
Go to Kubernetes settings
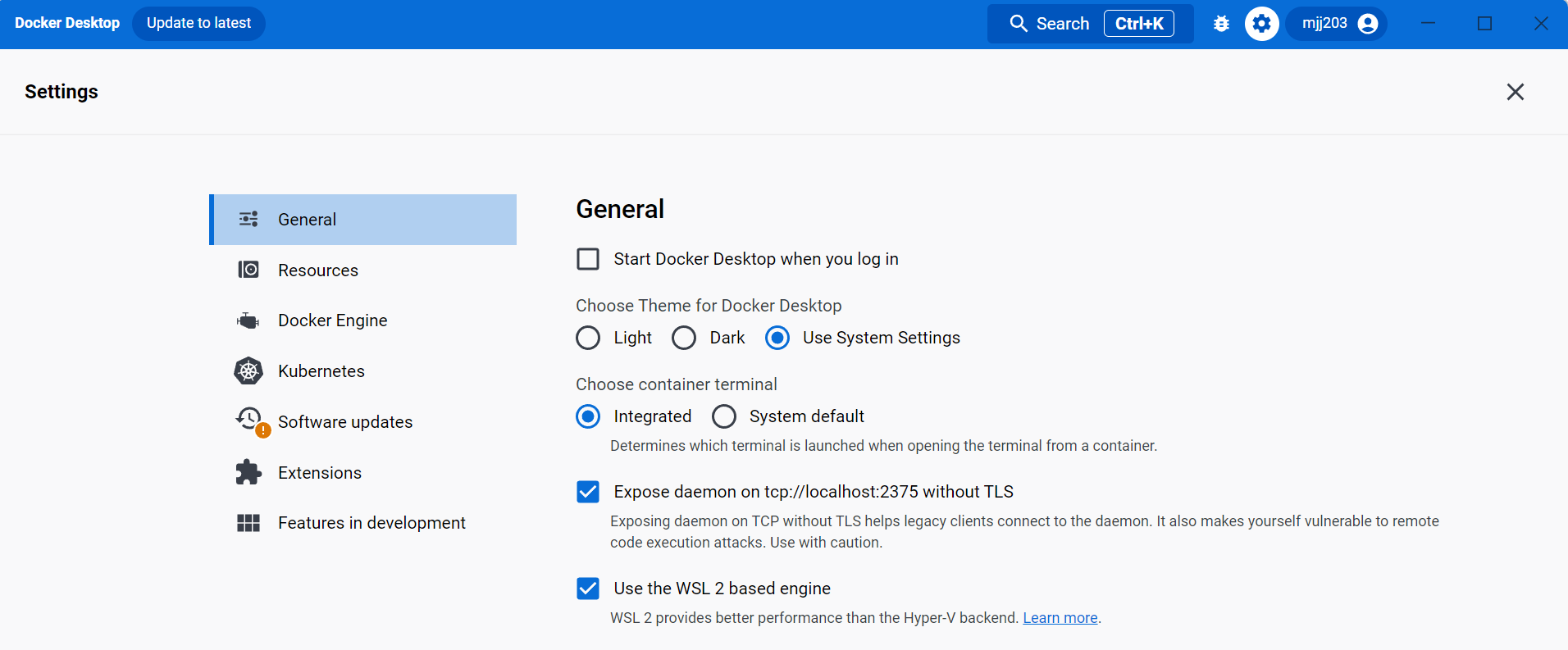coord(363,371)
